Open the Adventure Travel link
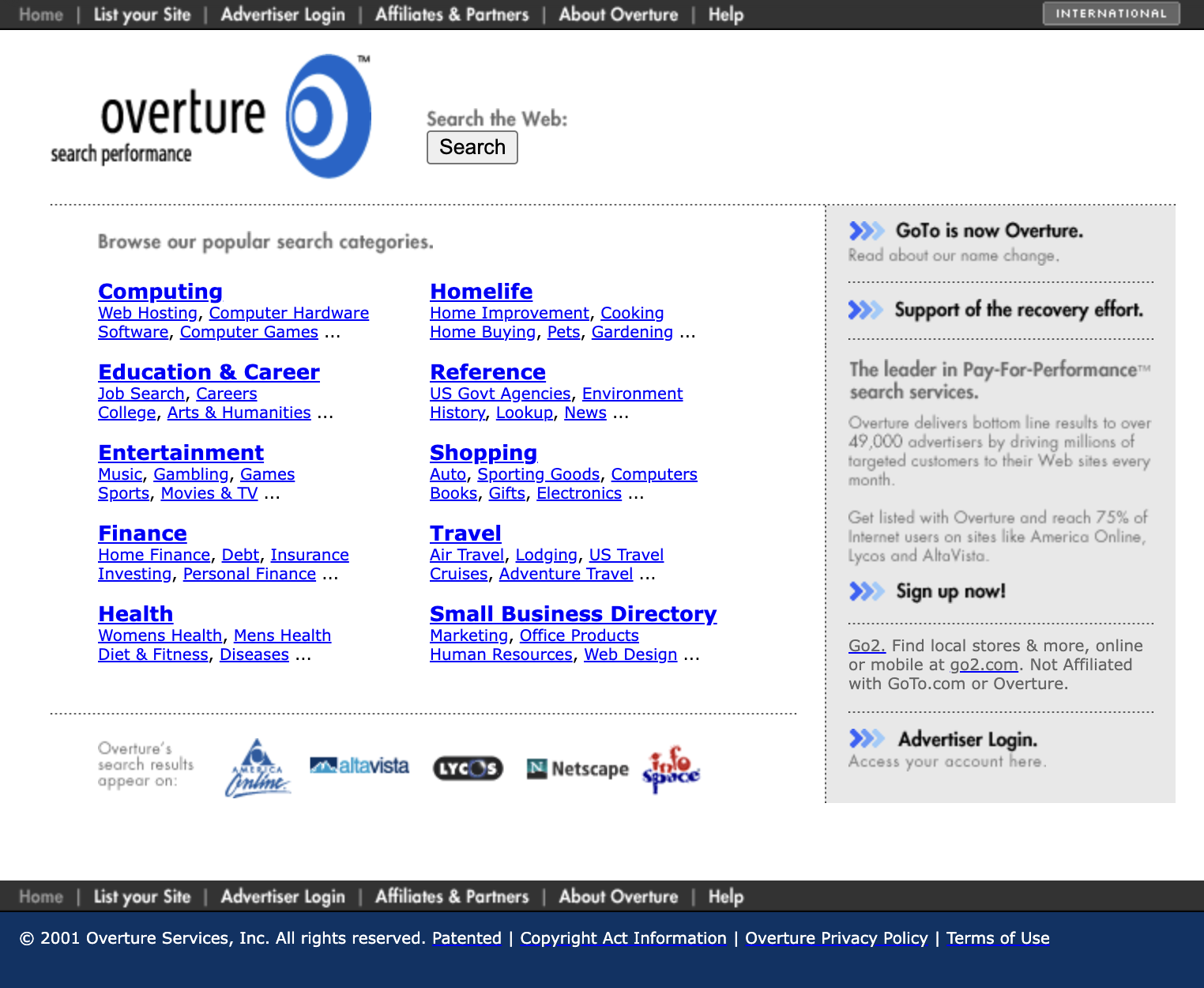Viewport: 1204px width, 988px height. click(566, 574)
